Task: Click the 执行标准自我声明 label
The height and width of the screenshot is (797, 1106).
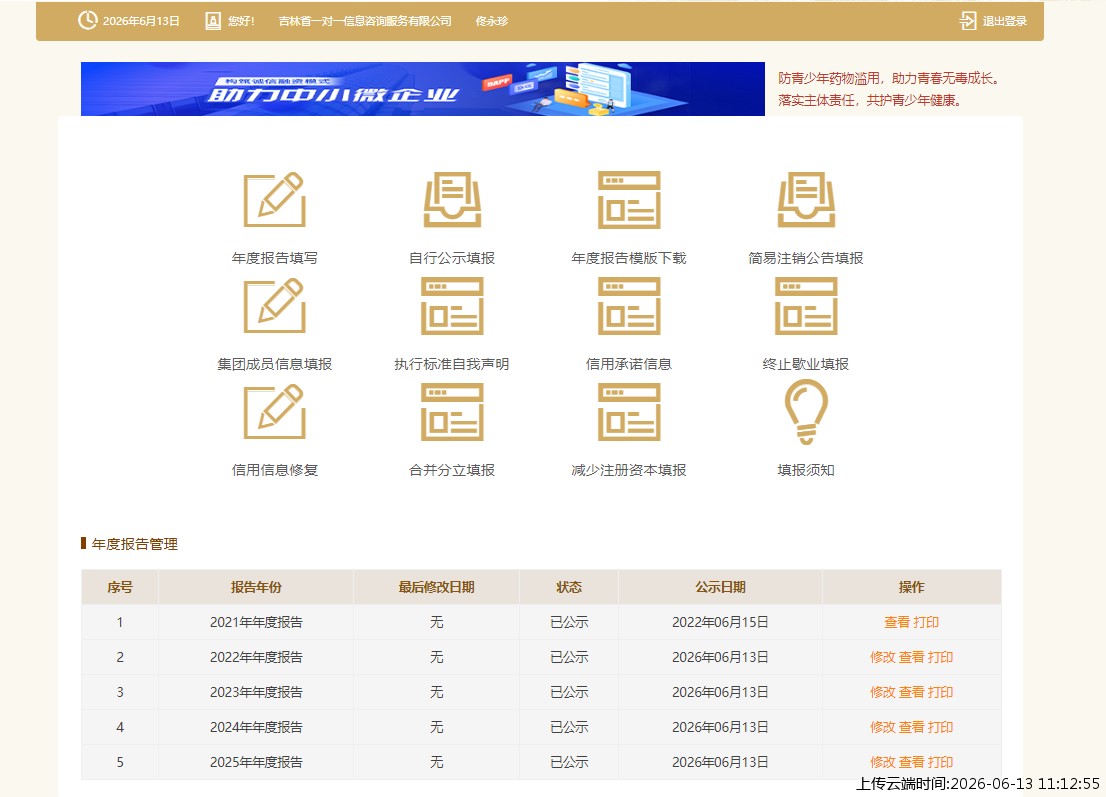Action: point(452,364)
